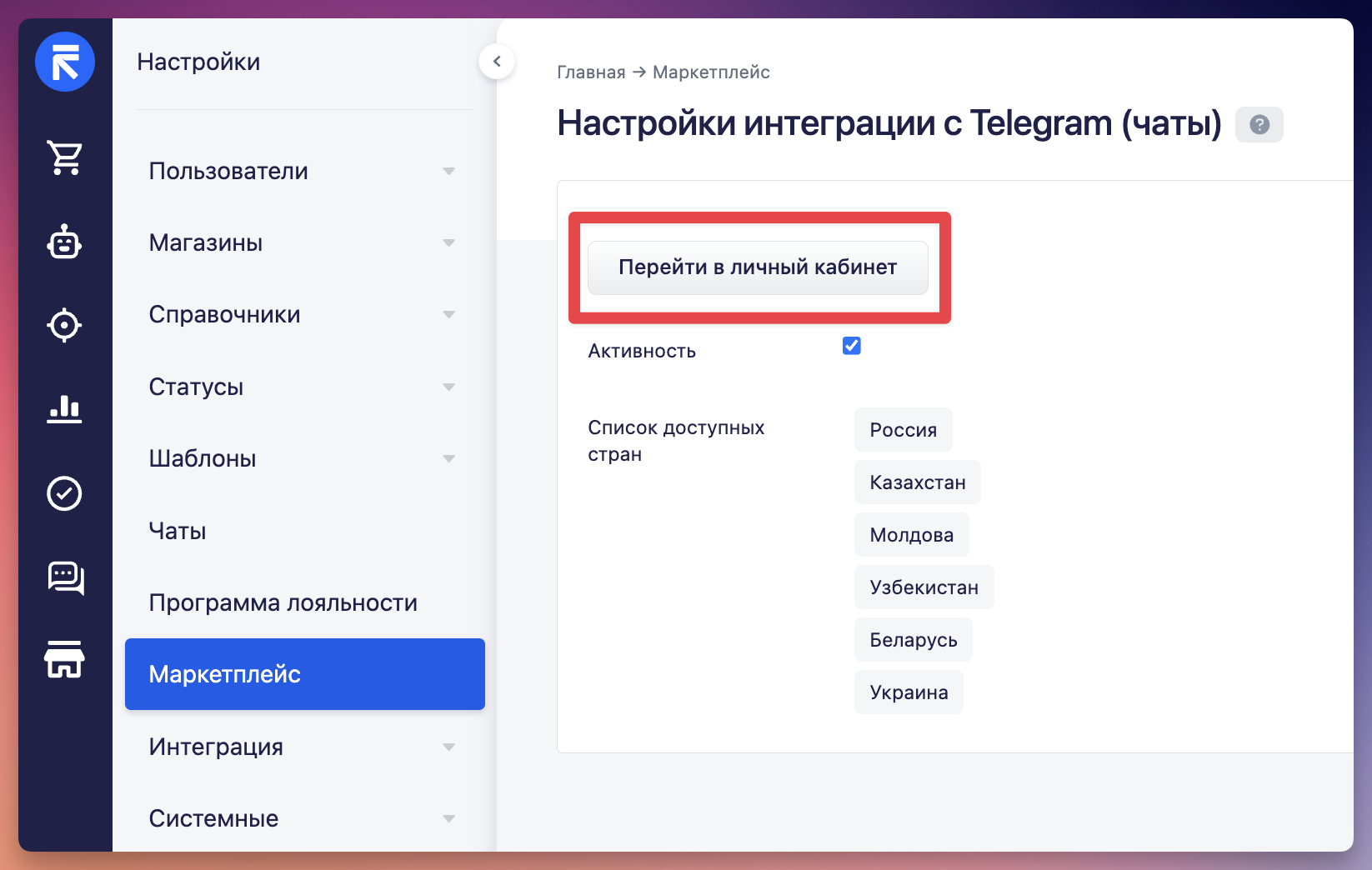Click the RetailCRM logo icon
Screen dimensions: 1372x870
click(65, 62)
